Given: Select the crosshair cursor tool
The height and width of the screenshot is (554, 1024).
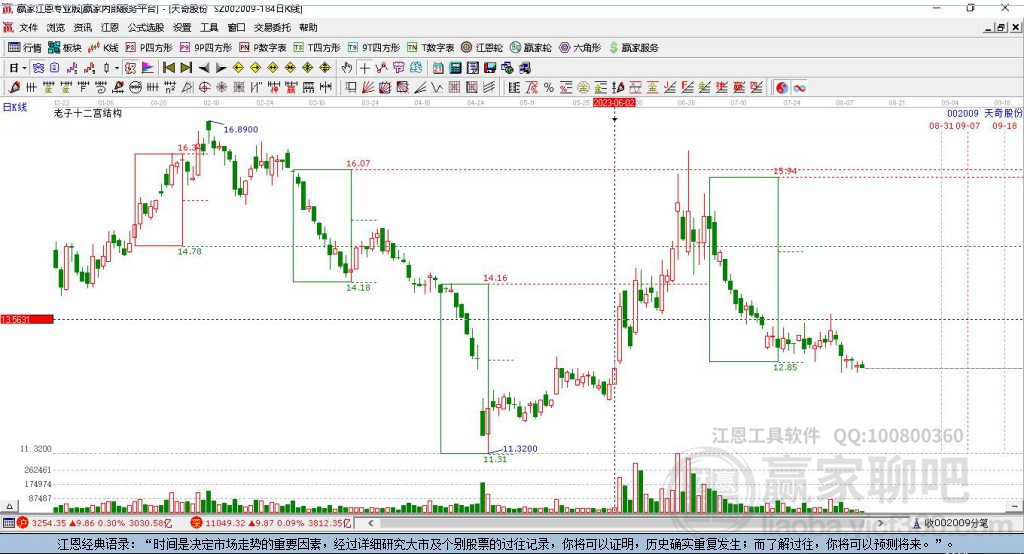Looking at the screenshot, I should (x=365, y=67).
